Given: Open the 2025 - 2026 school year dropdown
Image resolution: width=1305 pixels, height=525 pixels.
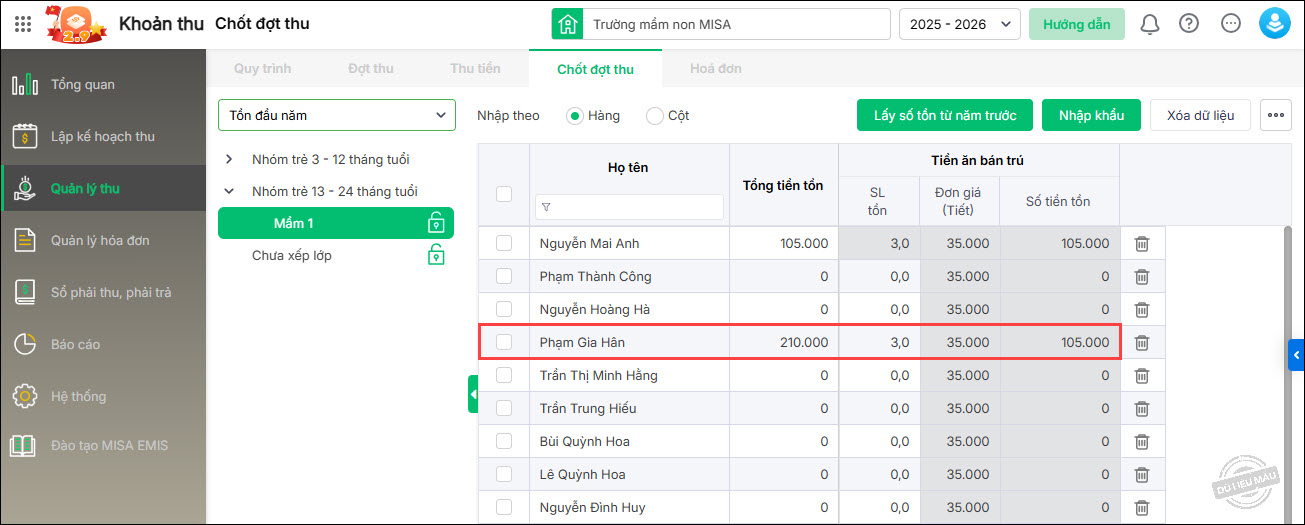Looking at the screenshot, I should [x=959, y=24].
